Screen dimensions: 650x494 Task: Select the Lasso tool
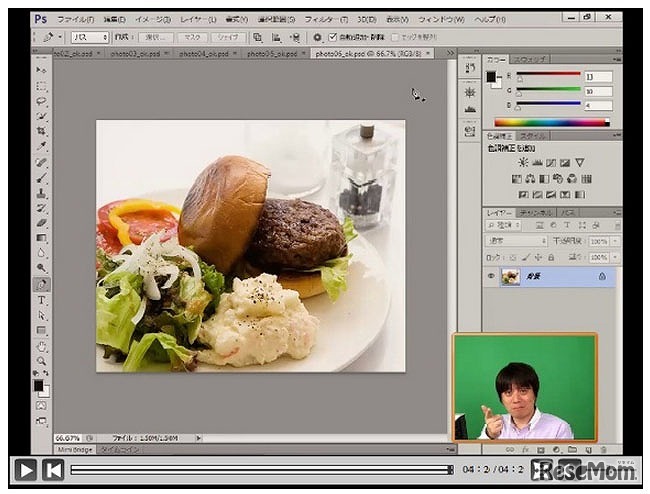pyautogui.click(x=41, y=101)
